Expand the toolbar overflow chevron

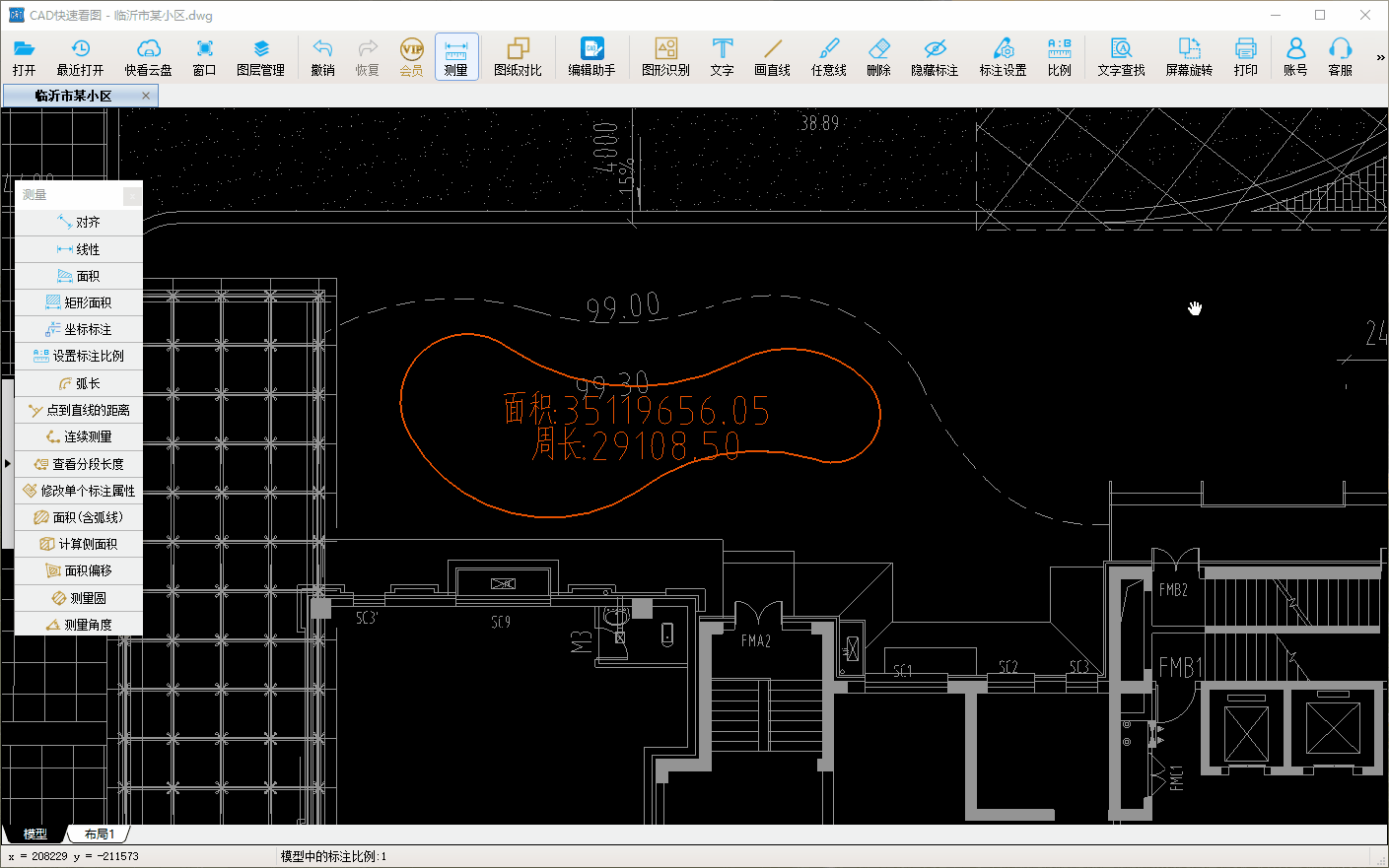1380,58
